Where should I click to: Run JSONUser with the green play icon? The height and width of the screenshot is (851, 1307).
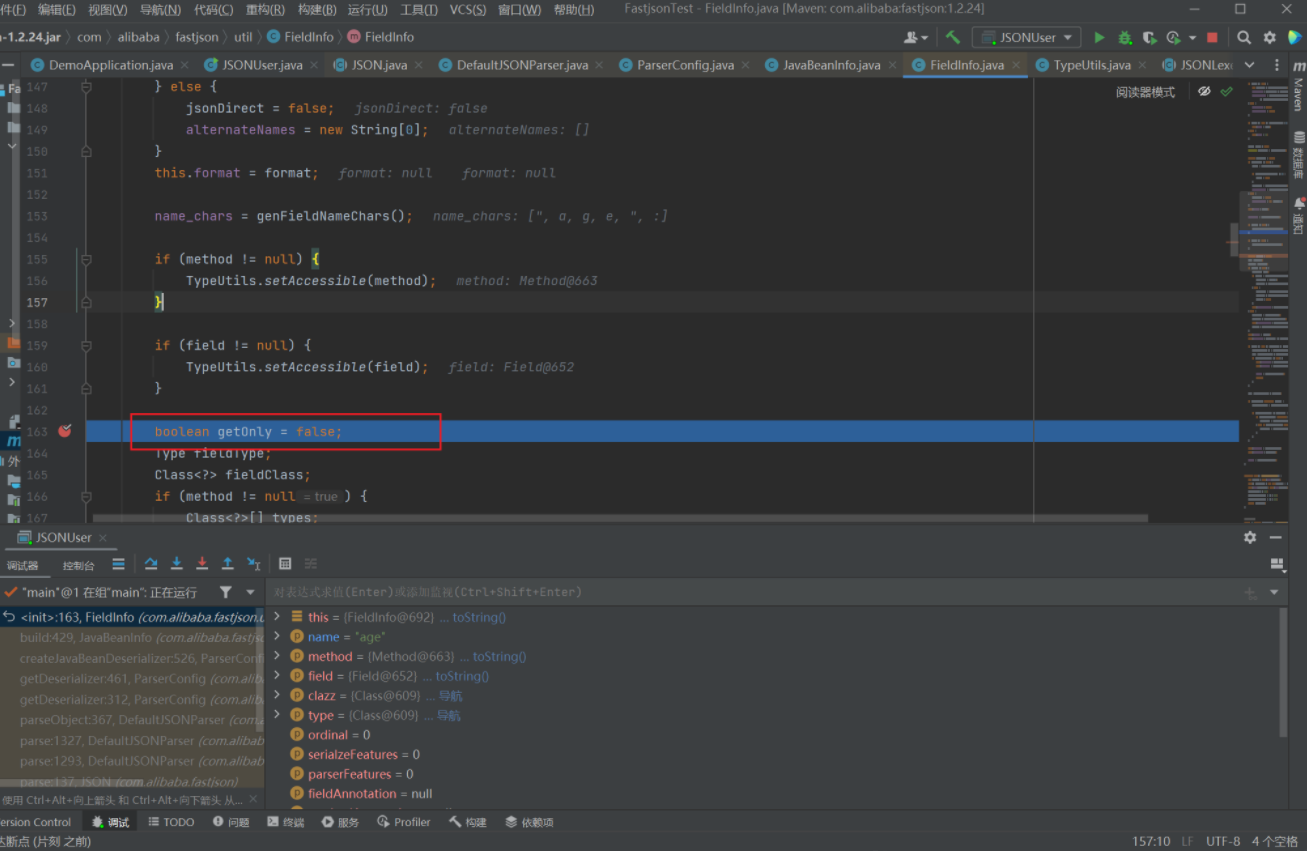(1099, 37)
